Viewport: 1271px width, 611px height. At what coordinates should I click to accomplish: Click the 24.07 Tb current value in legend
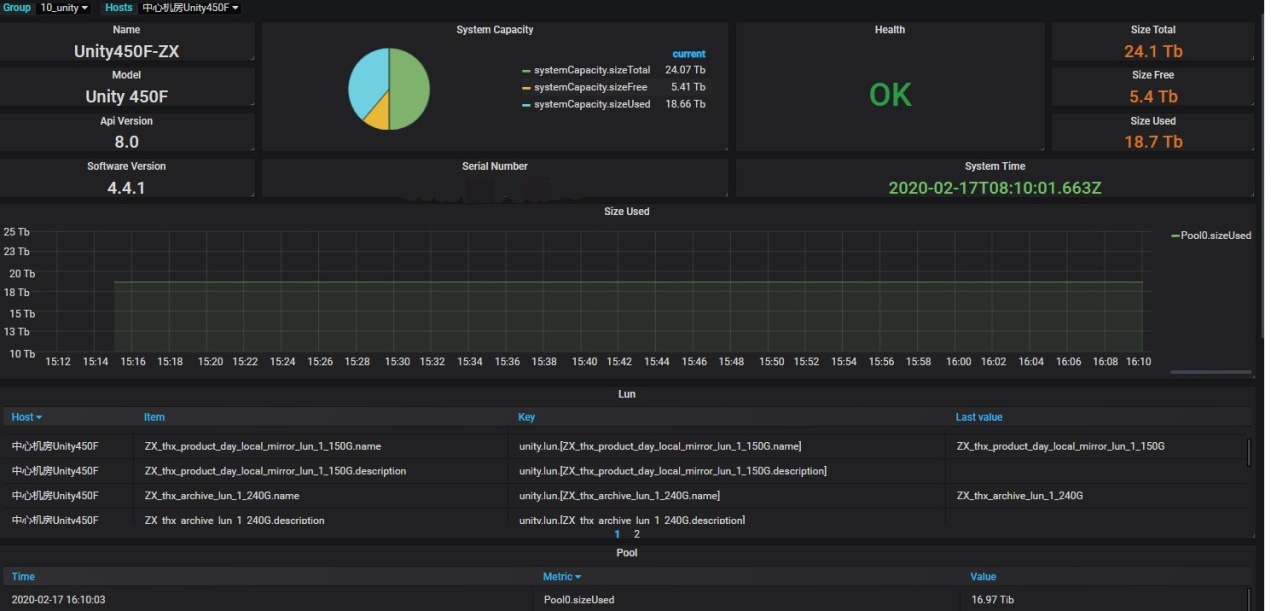[x=685, y=71]
